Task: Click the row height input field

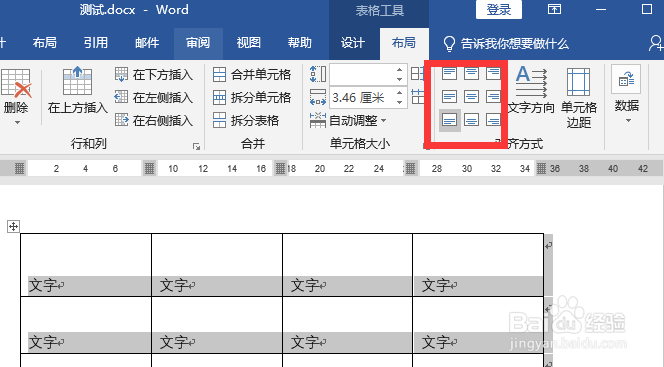Action: pos(362,75)
